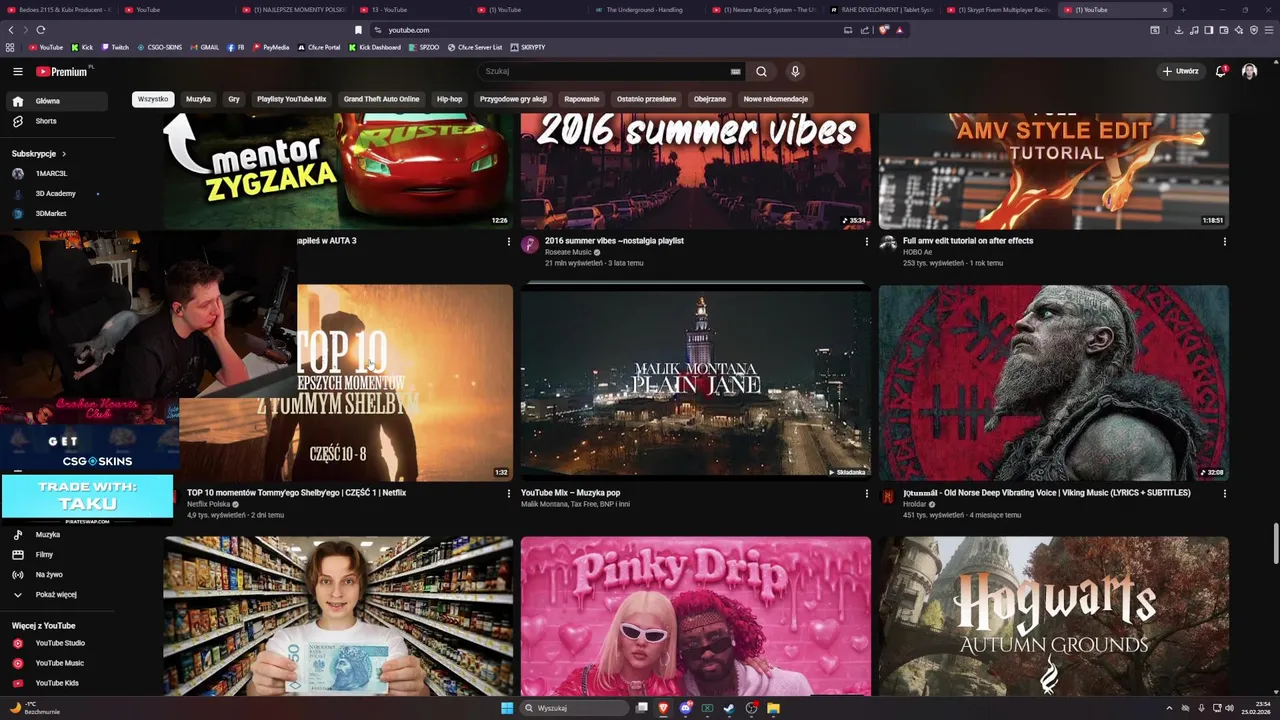Open the 2016 summer vibes ~nostalgia playlist title
This screenshot has height=720, width=1280.
[x=614, y=241]
